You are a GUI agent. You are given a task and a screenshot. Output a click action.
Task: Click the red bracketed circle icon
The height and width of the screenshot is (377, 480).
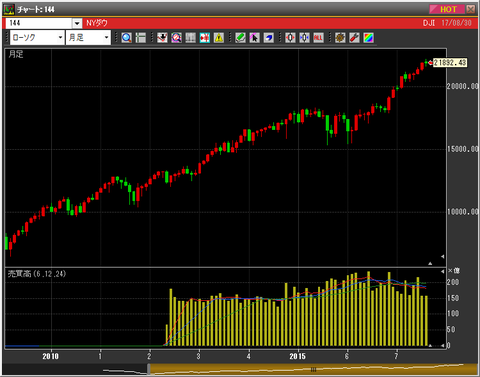click(290, 38)
